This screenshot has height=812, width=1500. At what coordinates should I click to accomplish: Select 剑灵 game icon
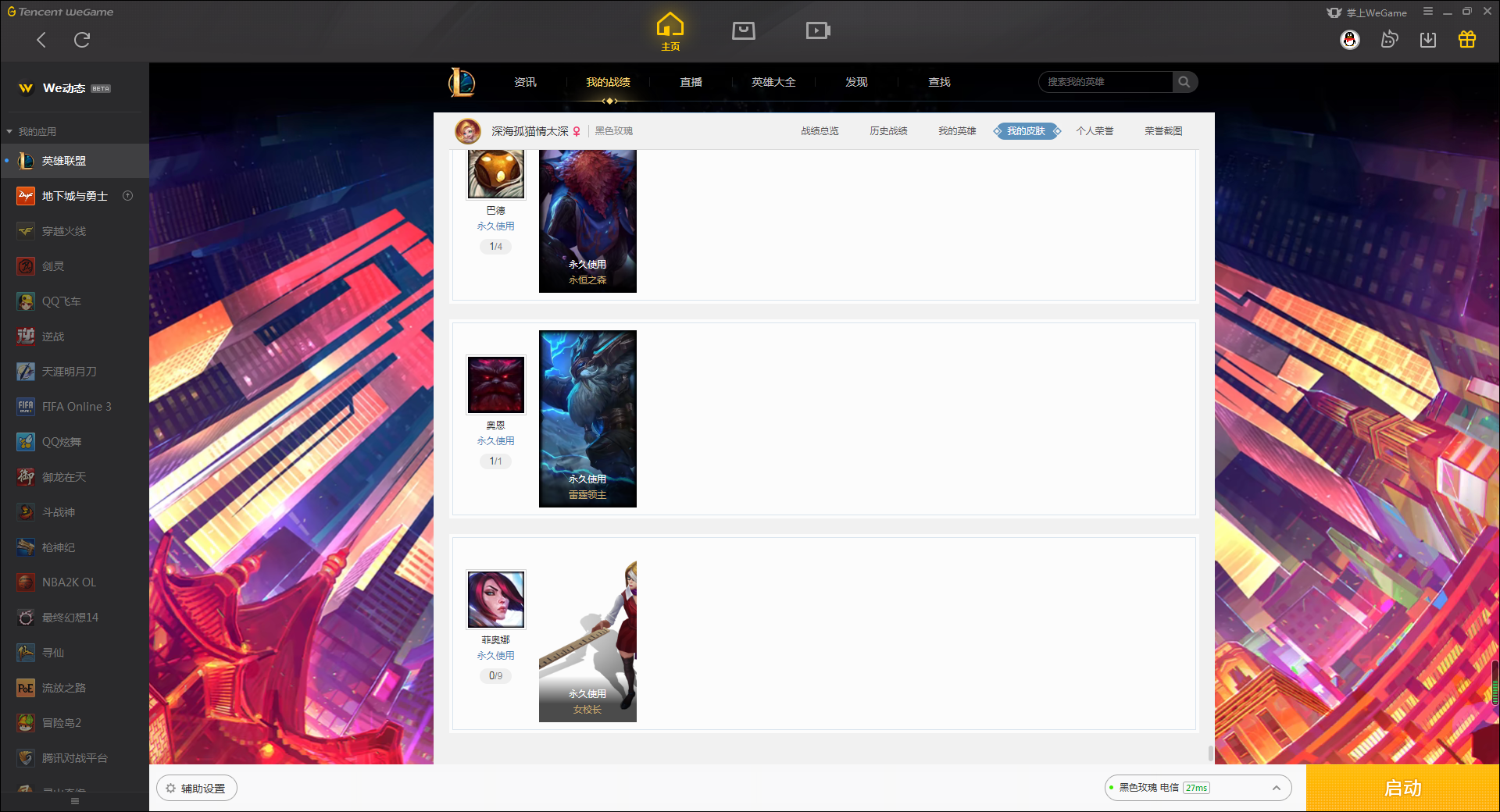point(26,266)
